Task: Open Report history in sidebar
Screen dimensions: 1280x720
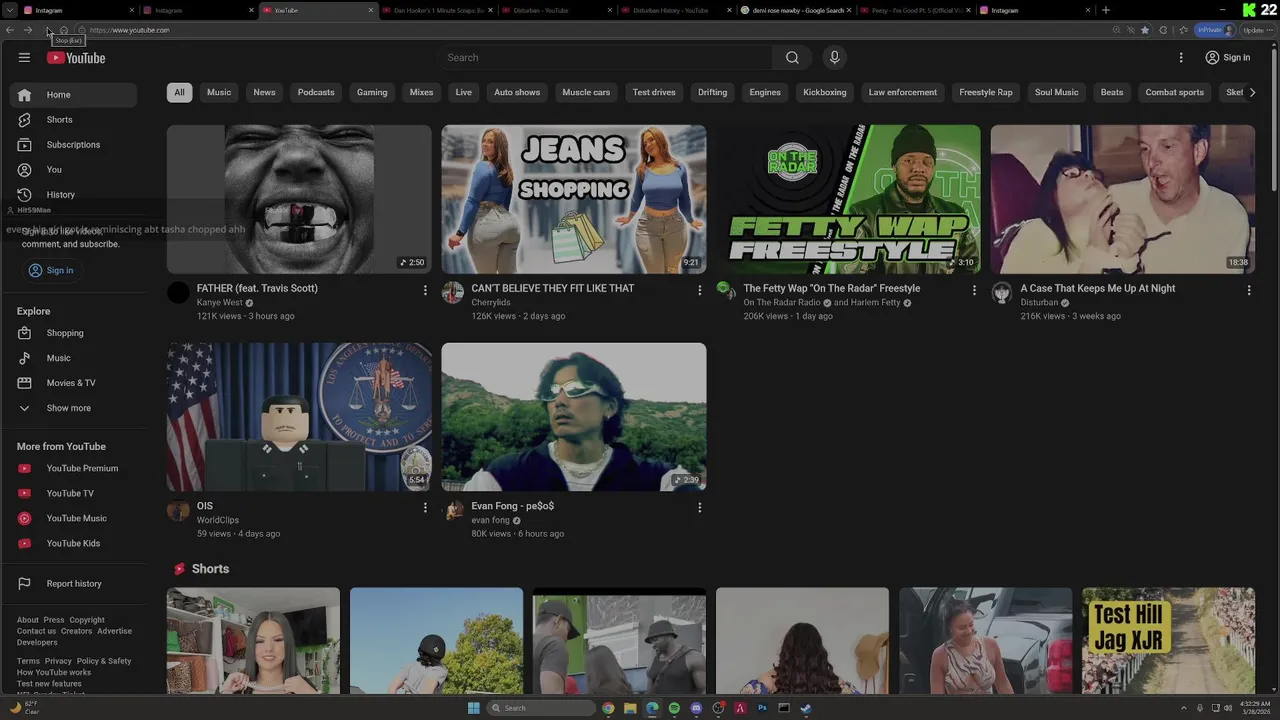Action: click(73, 584)
